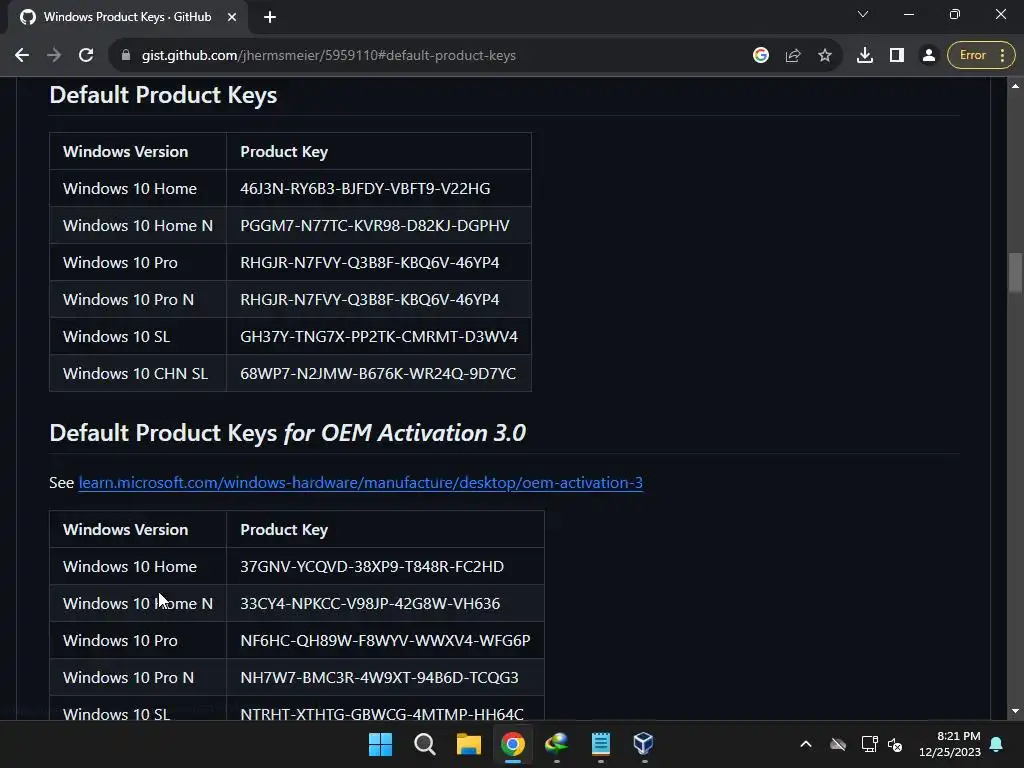The width and height of the screenshot is (1024, 768).
Task: Bookmark this page with star icon
Action: 825,56
